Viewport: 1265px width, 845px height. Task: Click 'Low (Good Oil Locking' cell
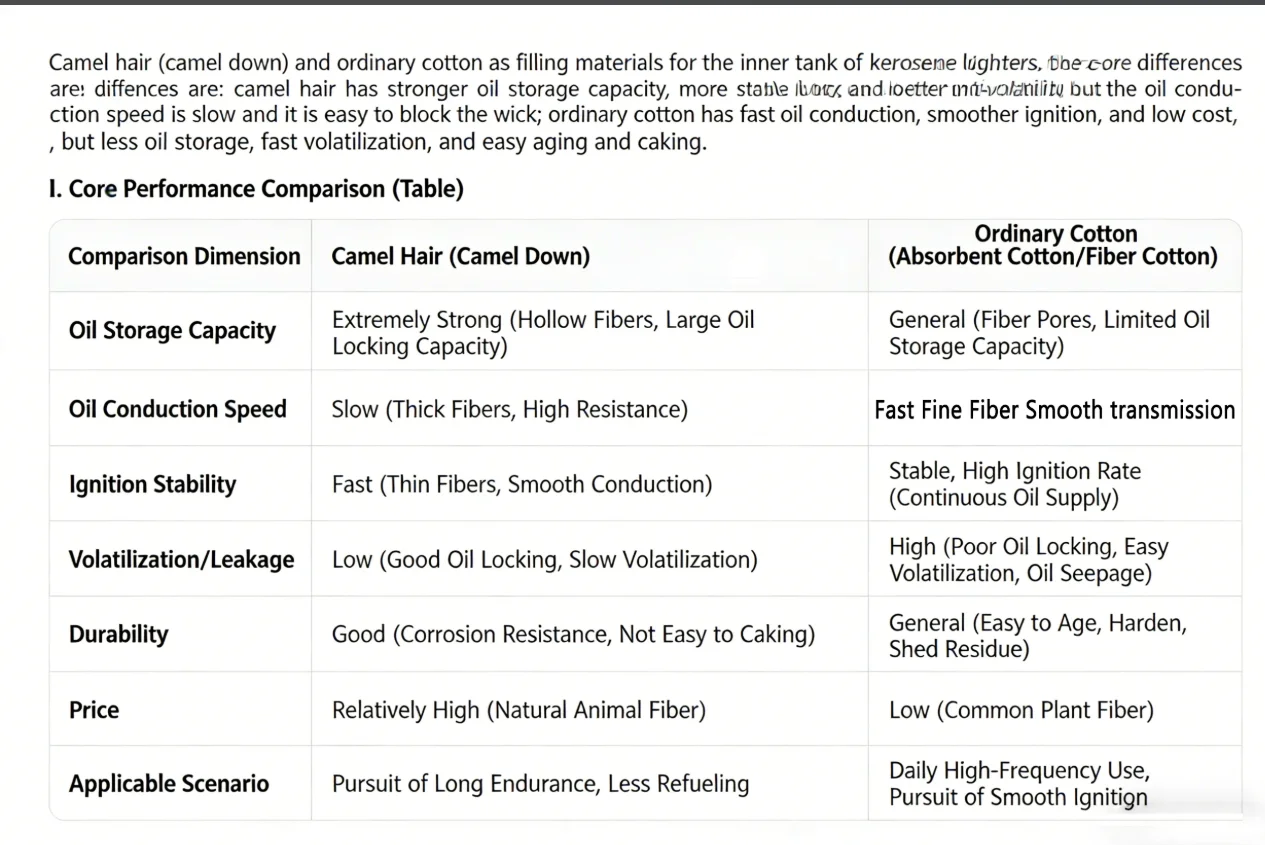tap(544, 559)
